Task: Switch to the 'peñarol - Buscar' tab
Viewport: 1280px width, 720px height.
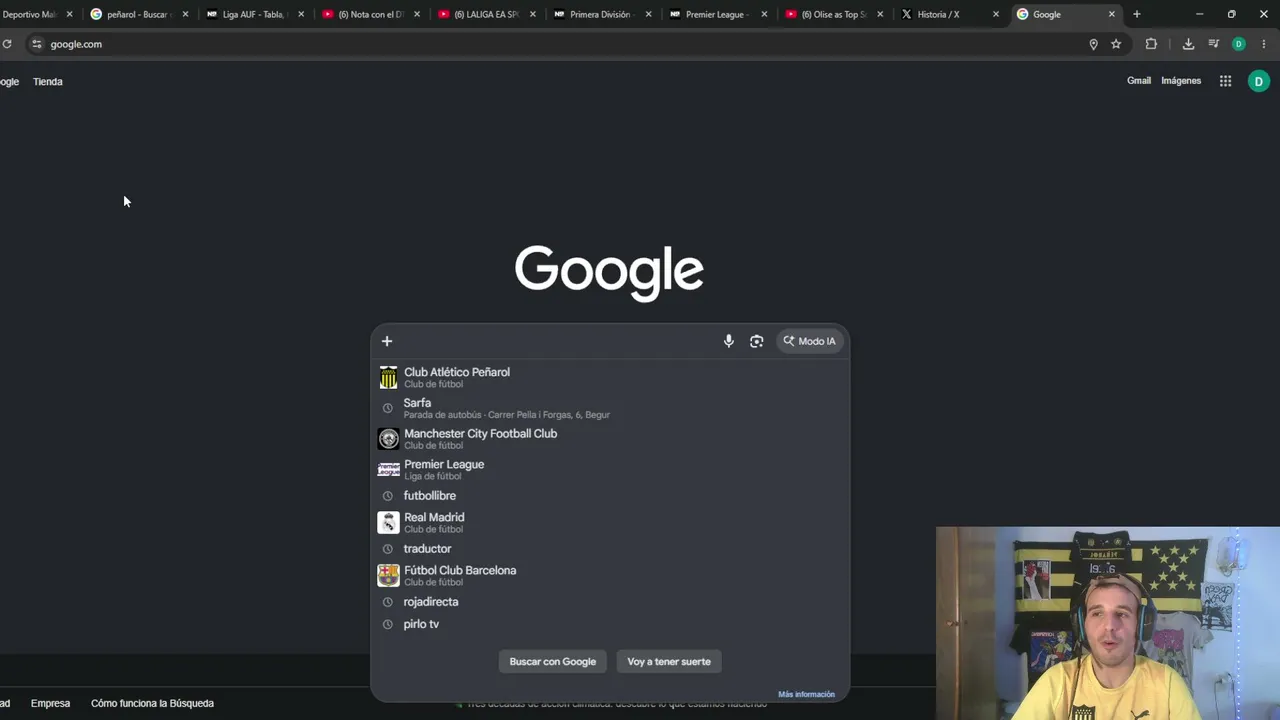Action: [139, 14]
